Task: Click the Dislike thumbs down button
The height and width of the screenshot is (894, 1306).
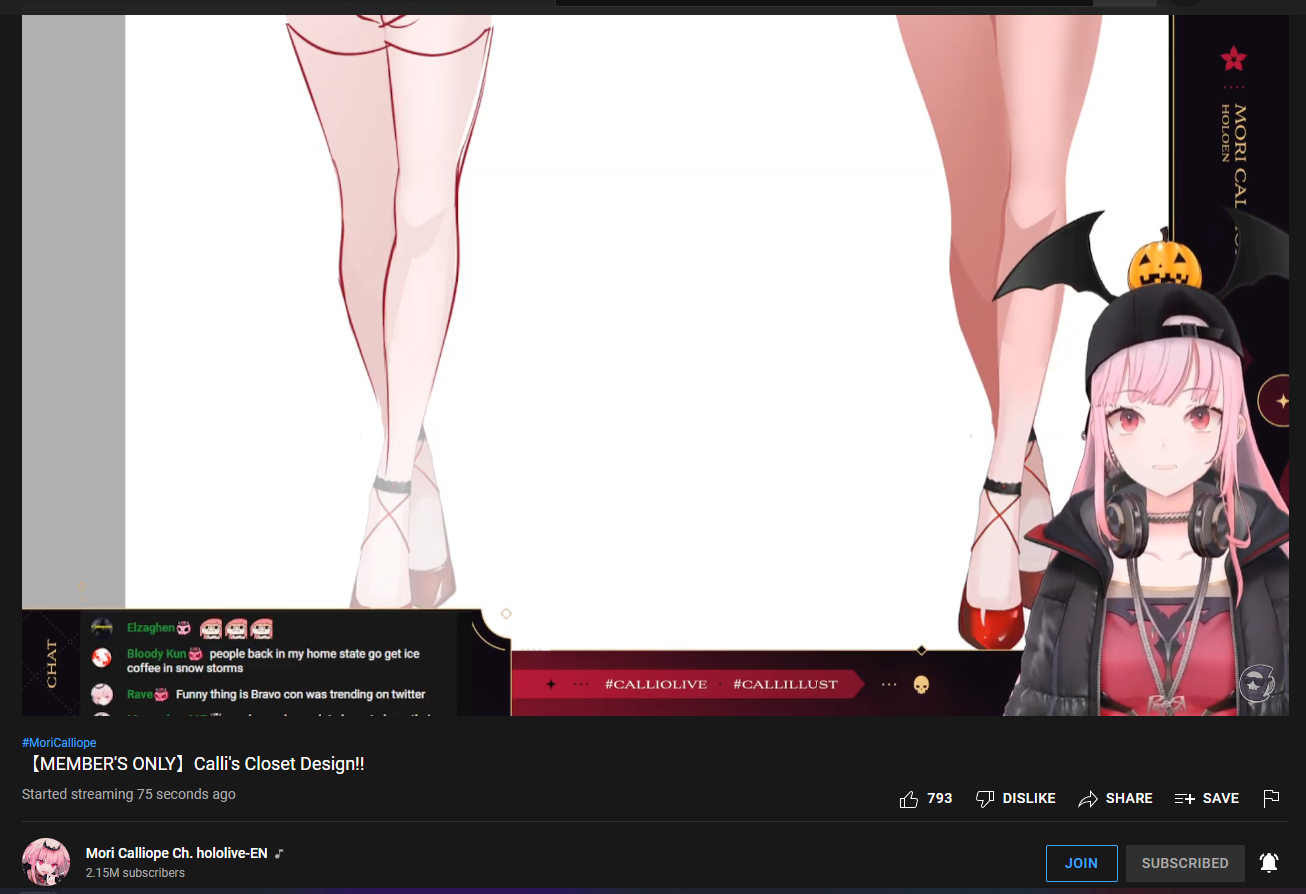Action: click(1016, 798)
